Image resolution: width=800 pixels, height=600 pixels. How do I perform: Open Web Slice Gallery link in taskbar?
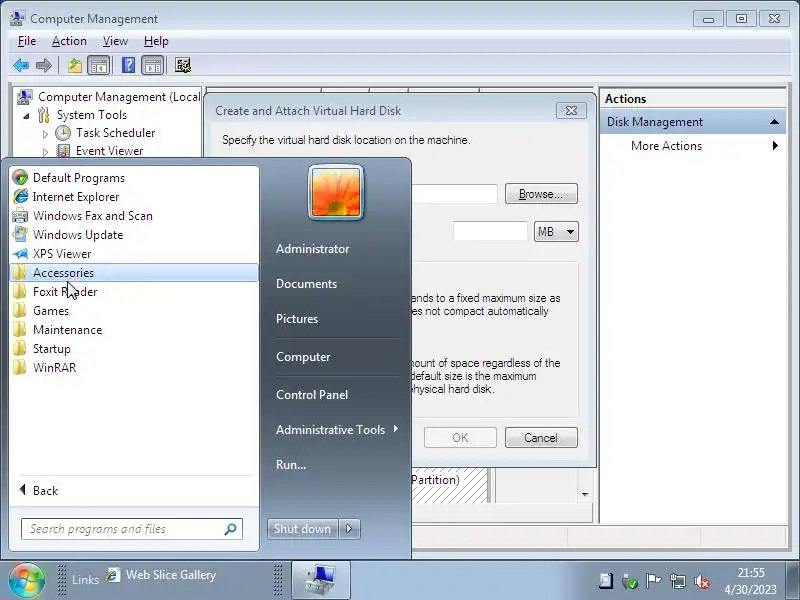(x=161, y=575)
